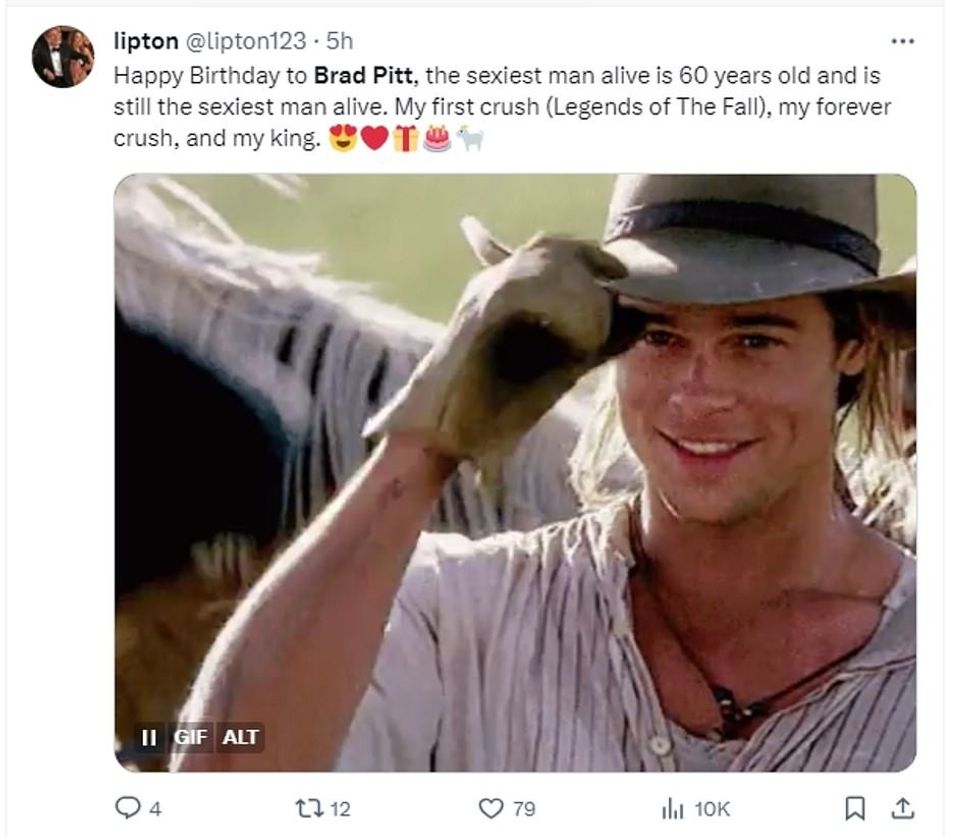Click the share upload arrow icon
Screen dimensions: 980x837
[x=902, y=808]
